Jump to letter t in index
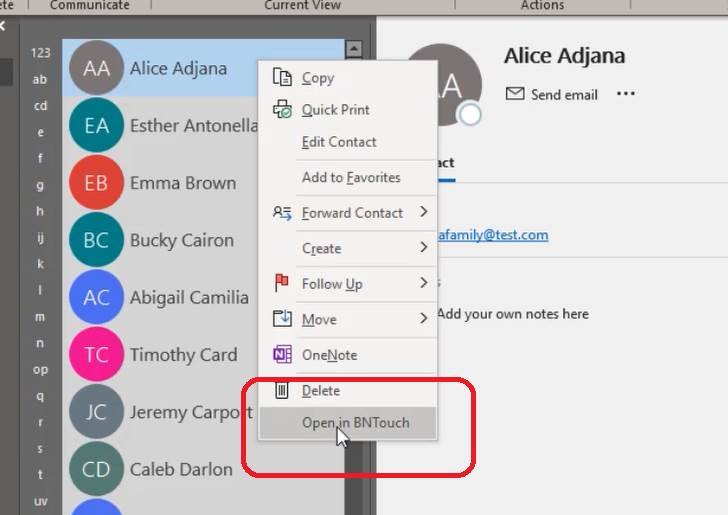This screenshot has height=515, width=728. (x=40, y=475)
